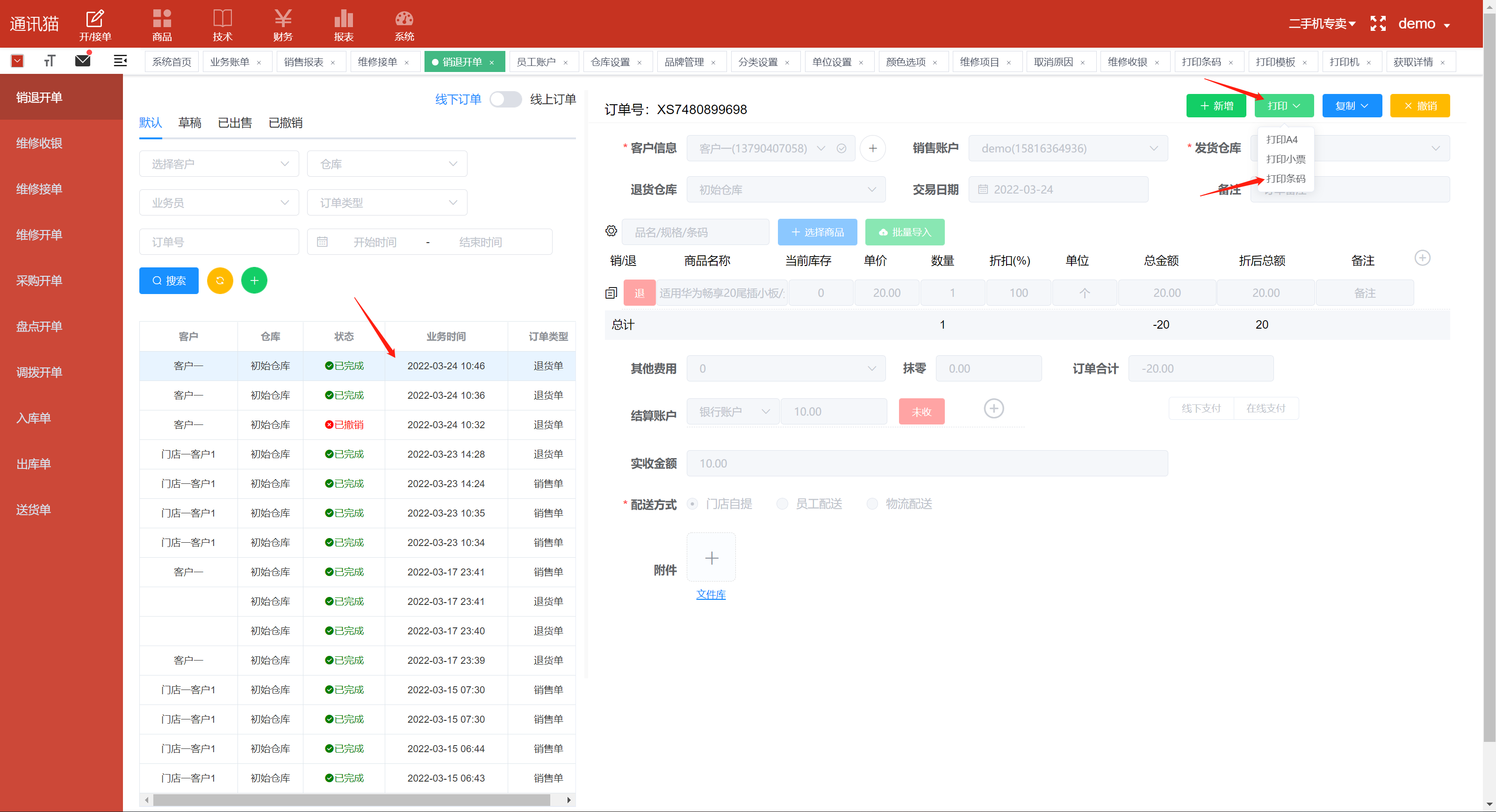Open the 系统 dashboard icon
This screenshot has height=812, width=1496.
[x=404, y=25]
